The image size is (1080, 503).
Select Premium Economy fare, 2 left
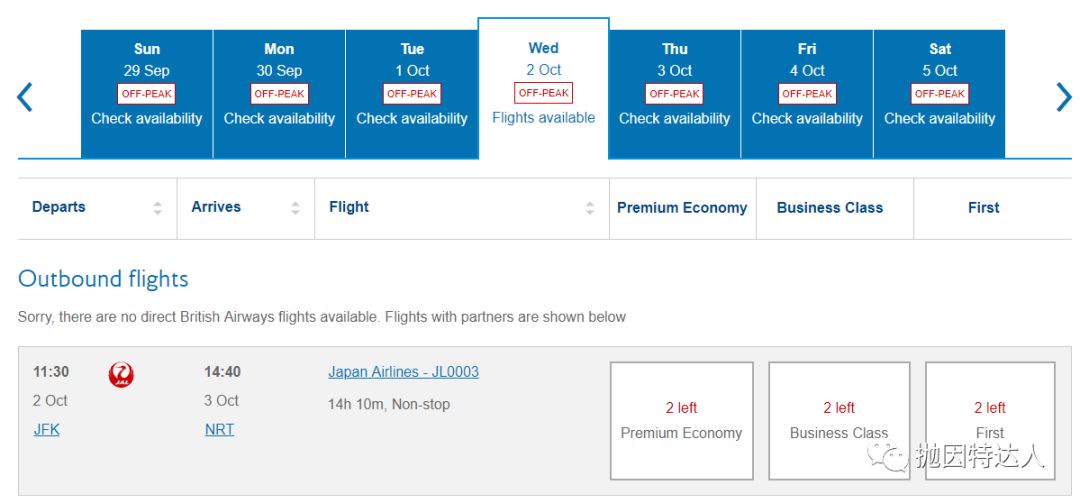click(681, 420)
